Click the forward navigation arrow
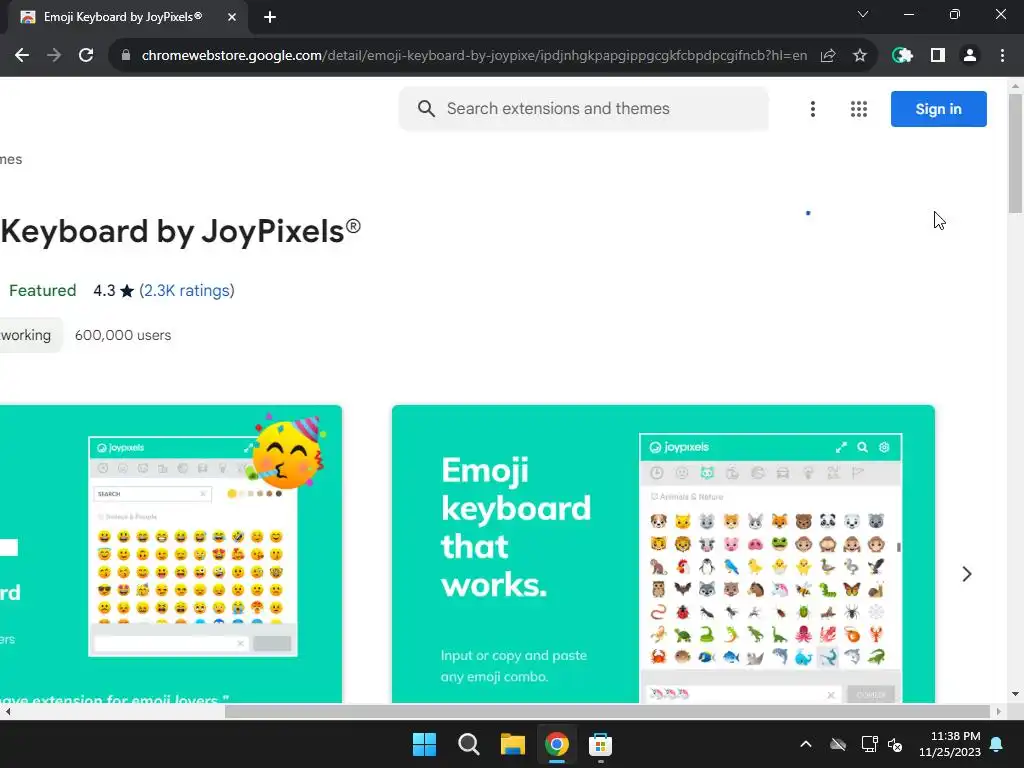The height and width of the screenshot is (768, 1024). [54, 56]
